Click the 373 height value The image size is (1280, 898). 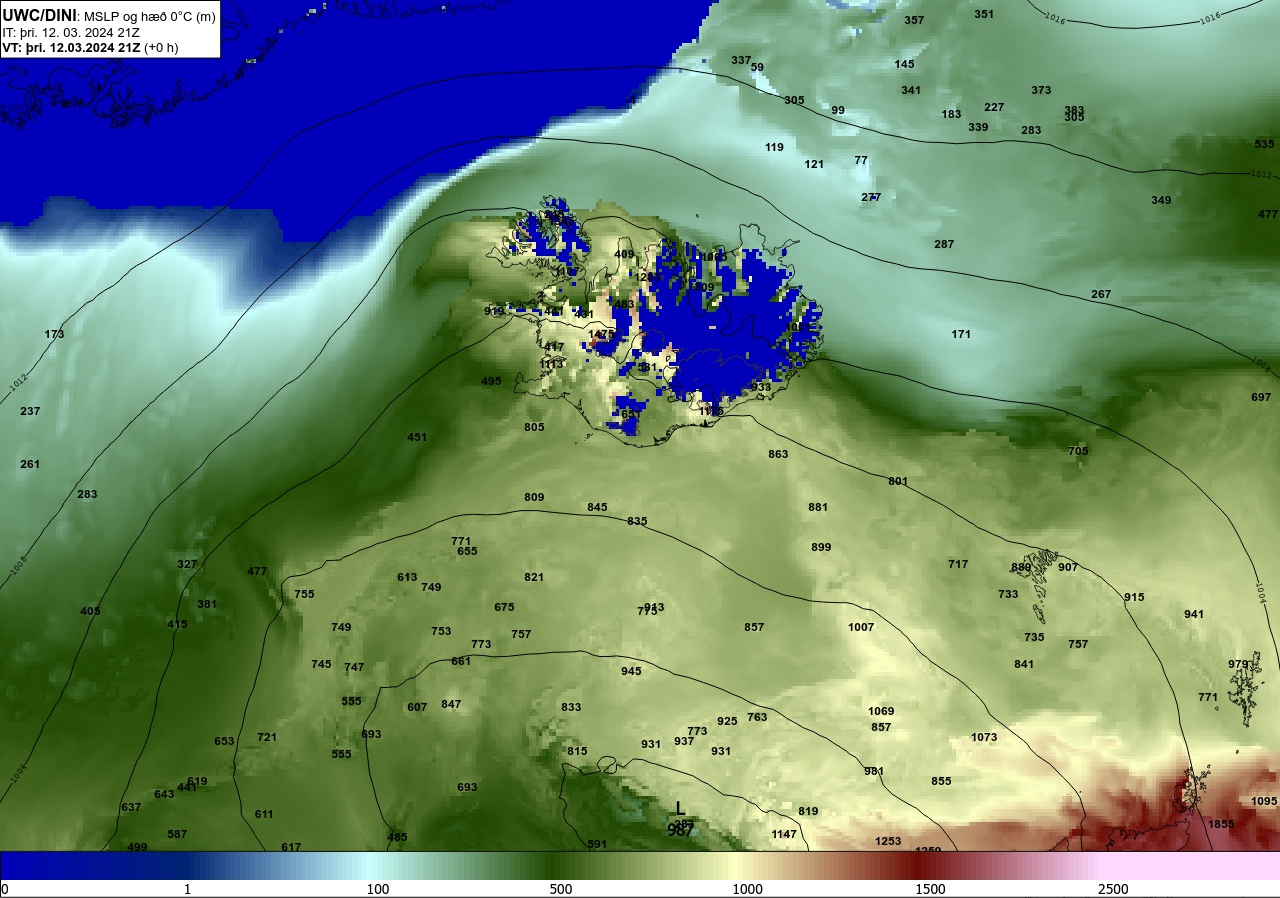[x=1041, y=90]
